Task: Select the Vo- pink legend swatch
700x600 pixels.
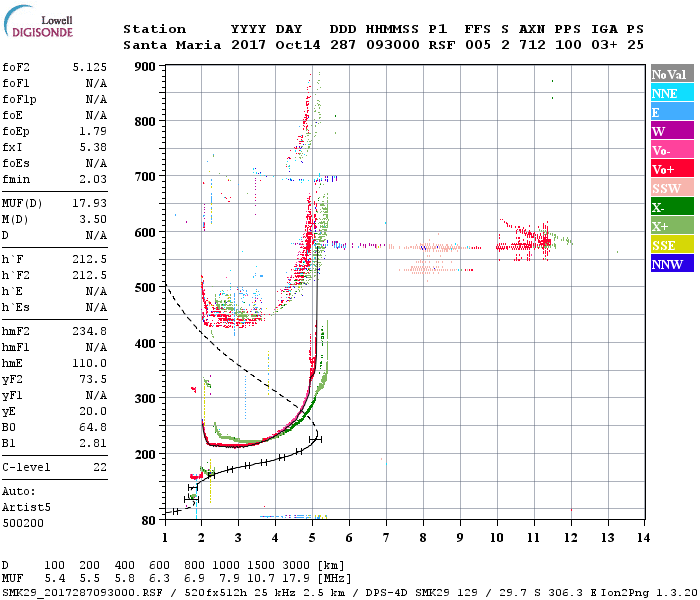Action: [672, 150]
